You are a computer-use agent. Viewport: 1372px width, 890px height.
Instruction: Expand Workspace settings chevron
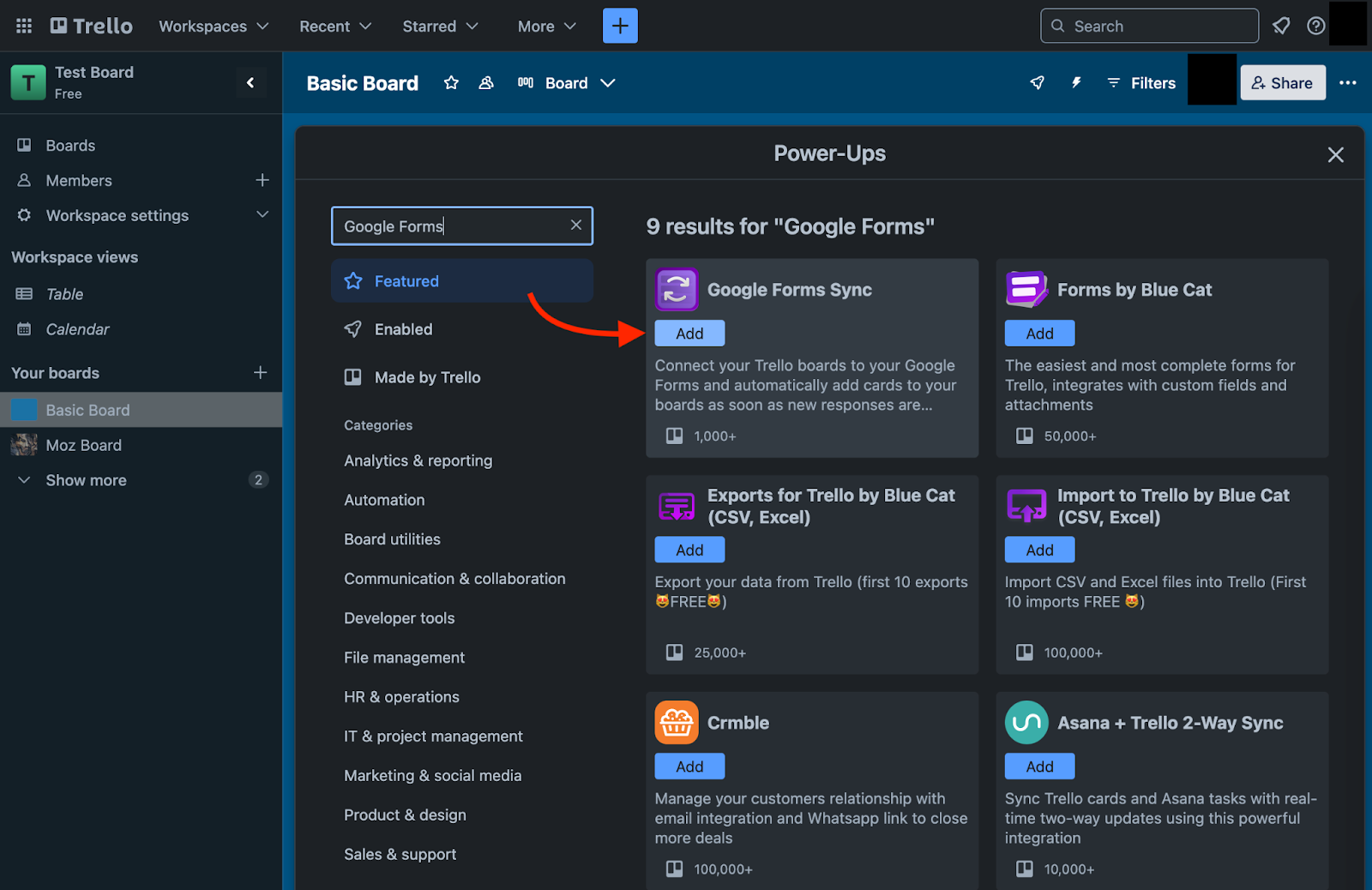(262, 214)
